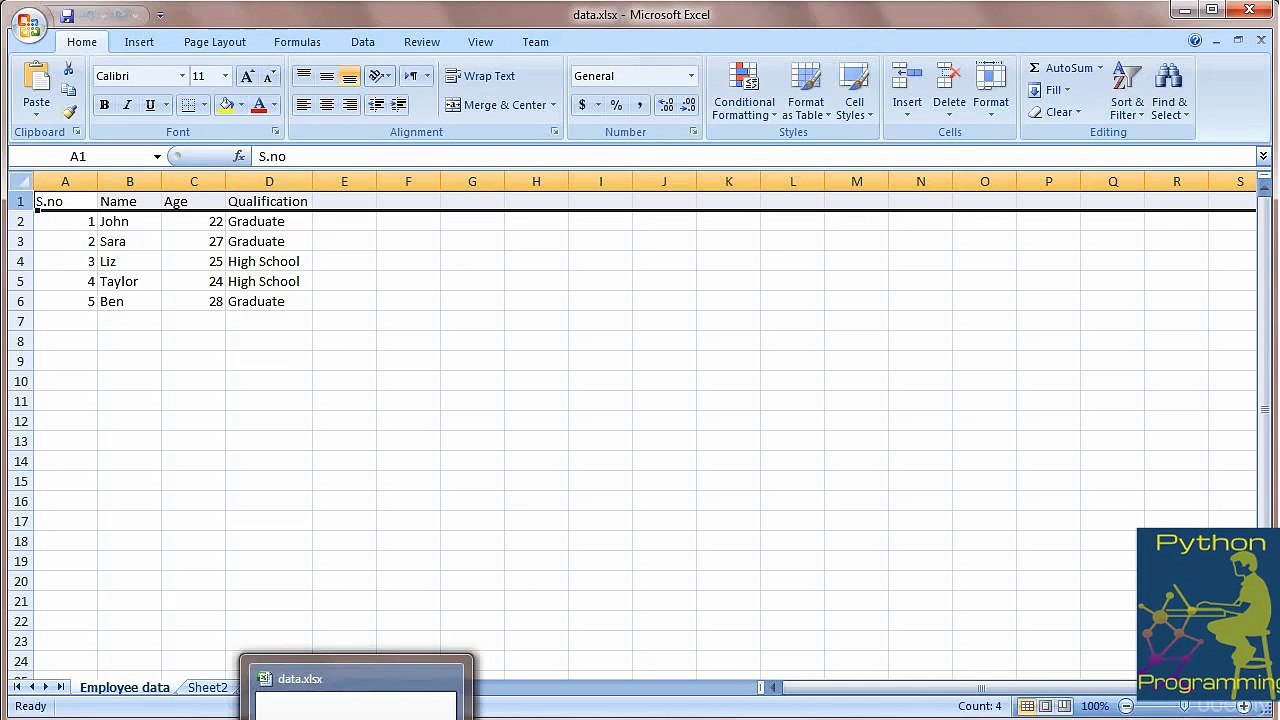Viewport: 1280px width, 720px height.
Task: Open Cell Styles gallery
Action: [854, 92]
